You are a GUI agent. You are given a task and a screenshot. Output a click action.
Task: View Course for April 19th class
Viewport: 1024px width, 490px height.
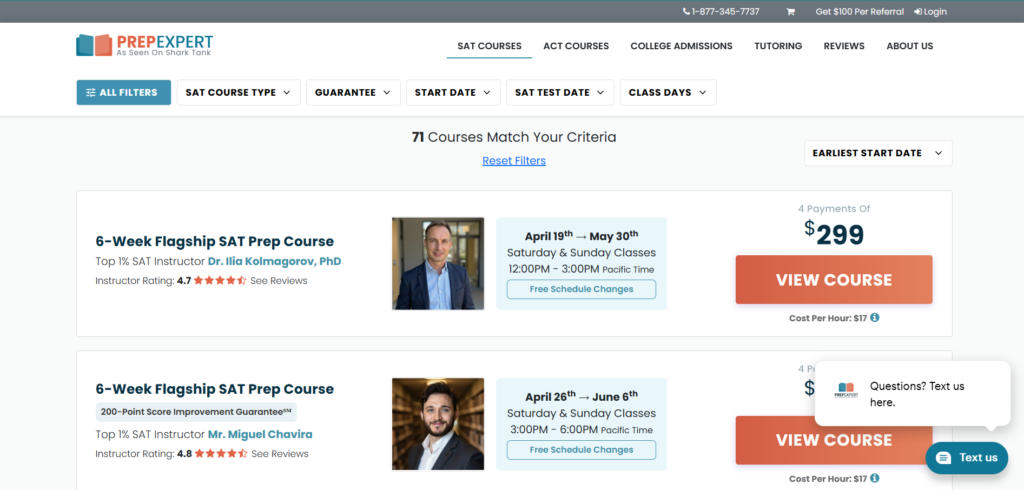(x=834, y=280)
